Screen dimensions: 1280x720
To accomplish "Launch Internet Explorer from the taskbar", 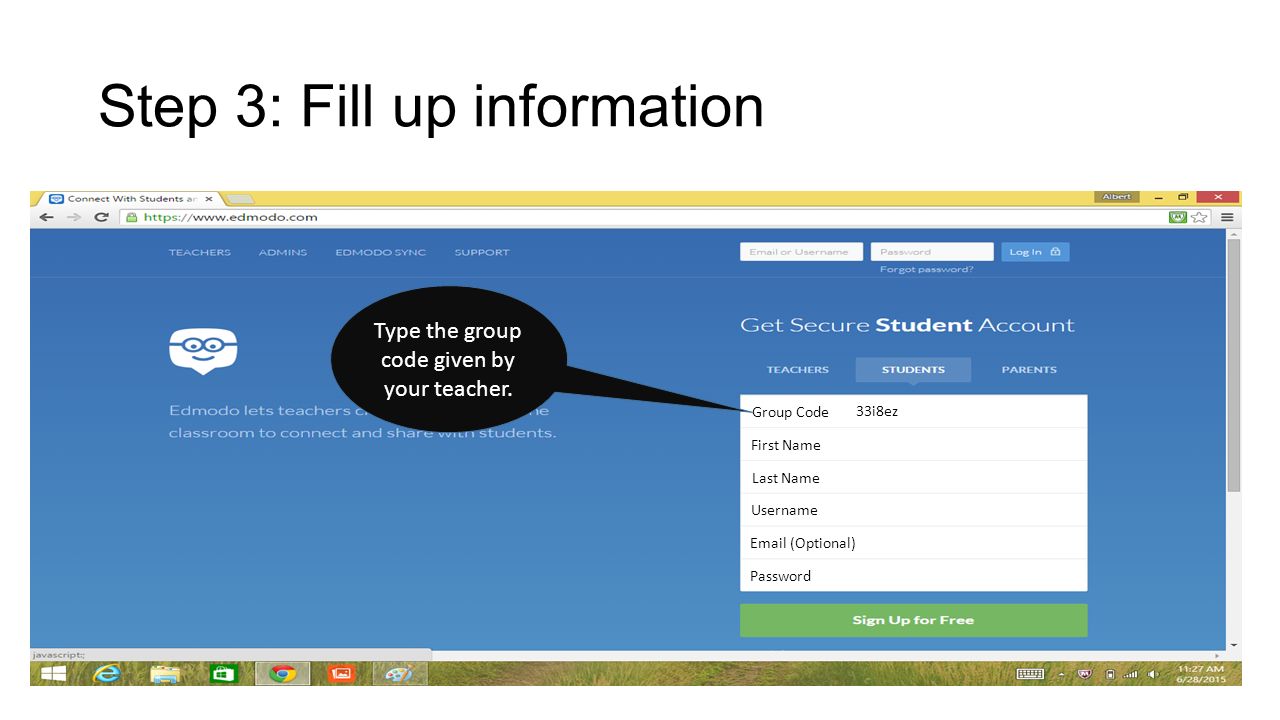I will [106, 674].
